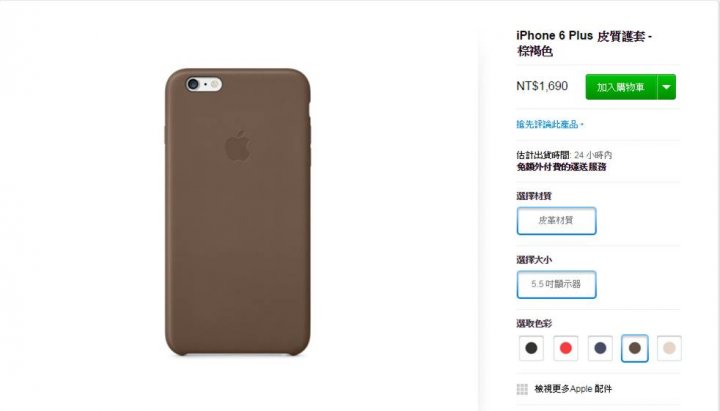The height and width of the screenshot is (411, 720).
Task: Choose the red color swatch
Action: point(566,348)
